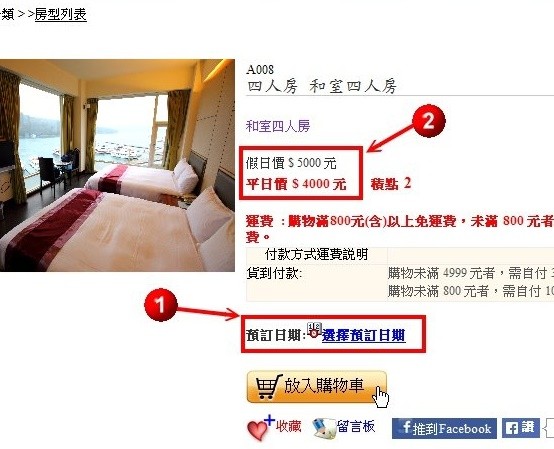Image resolution: width=554 pixels, height=449 pixels.
Task: Click the Facebook logo on 推到Facebook
Action: [x=406, y=428]
